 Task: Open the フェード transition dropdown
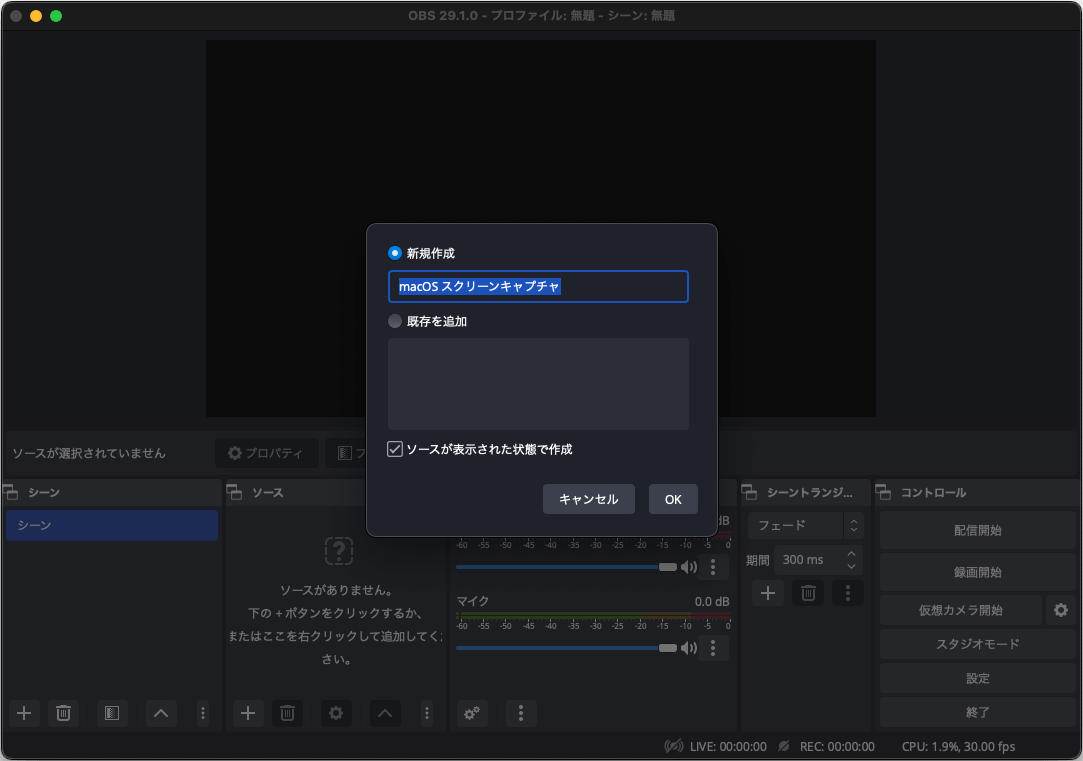(805, 526)
